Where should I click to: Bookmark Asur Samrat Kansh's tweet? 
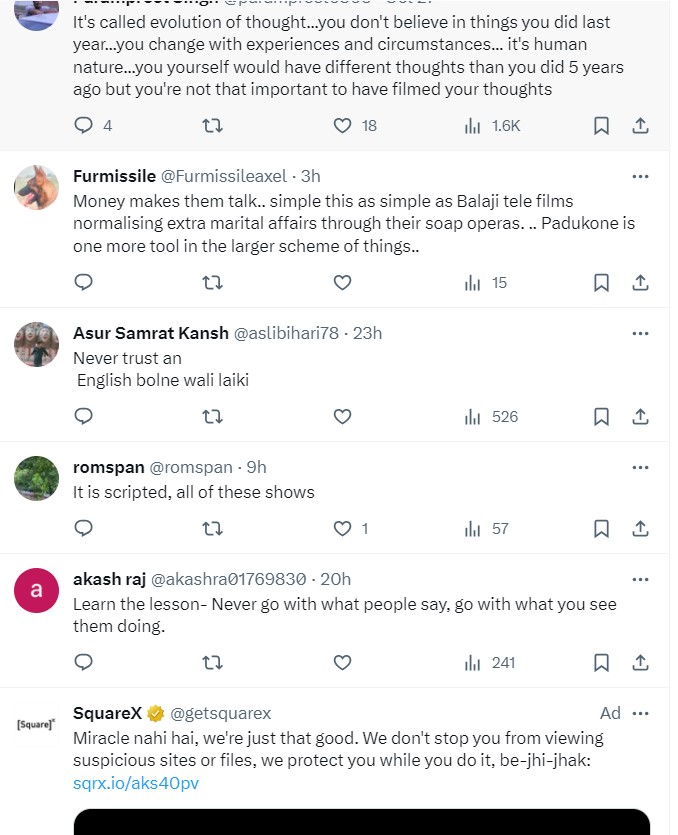point(601,417)
